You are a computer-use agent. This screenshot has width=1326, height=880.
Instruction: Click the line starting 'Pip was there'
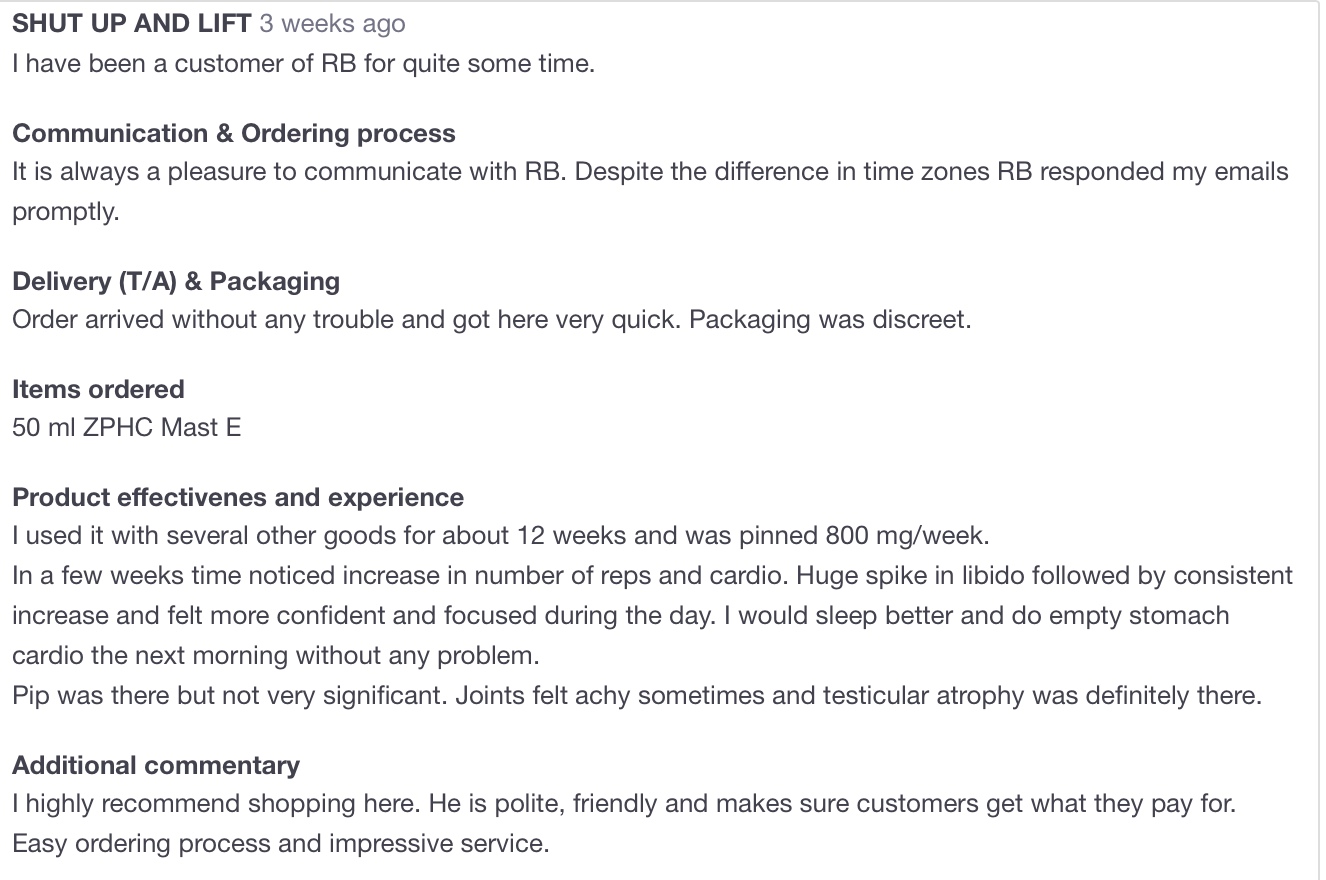(x=637, y=695)
